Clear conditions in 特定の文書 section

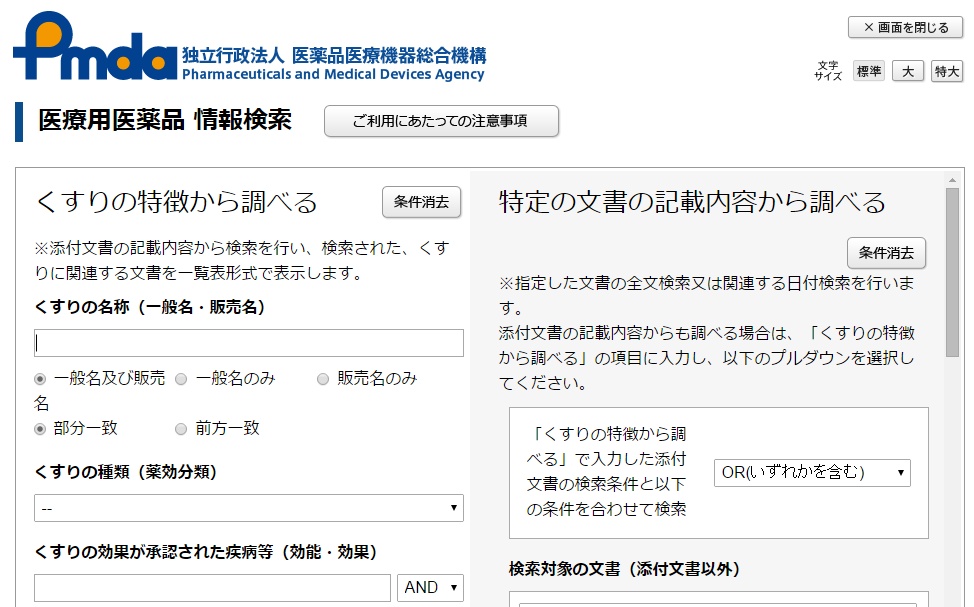pyautogui.click(x=886, y=253)
